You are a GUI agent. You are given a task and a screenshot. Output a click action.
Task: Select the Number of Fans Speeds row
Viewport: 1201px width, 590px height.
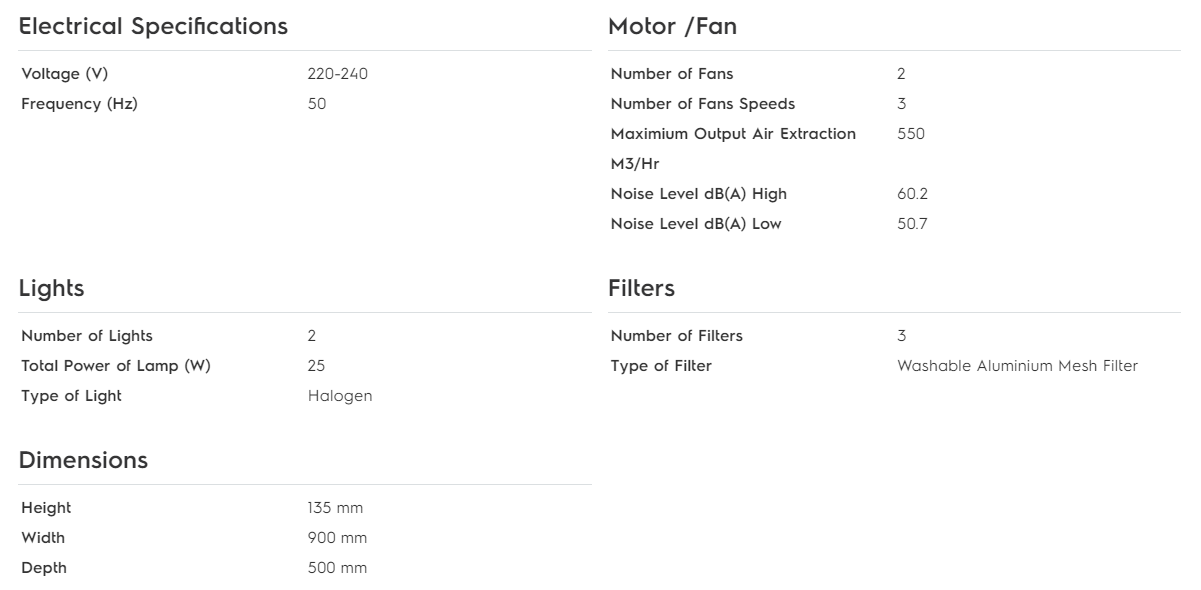pyautogui.click(x=894, y=104)
